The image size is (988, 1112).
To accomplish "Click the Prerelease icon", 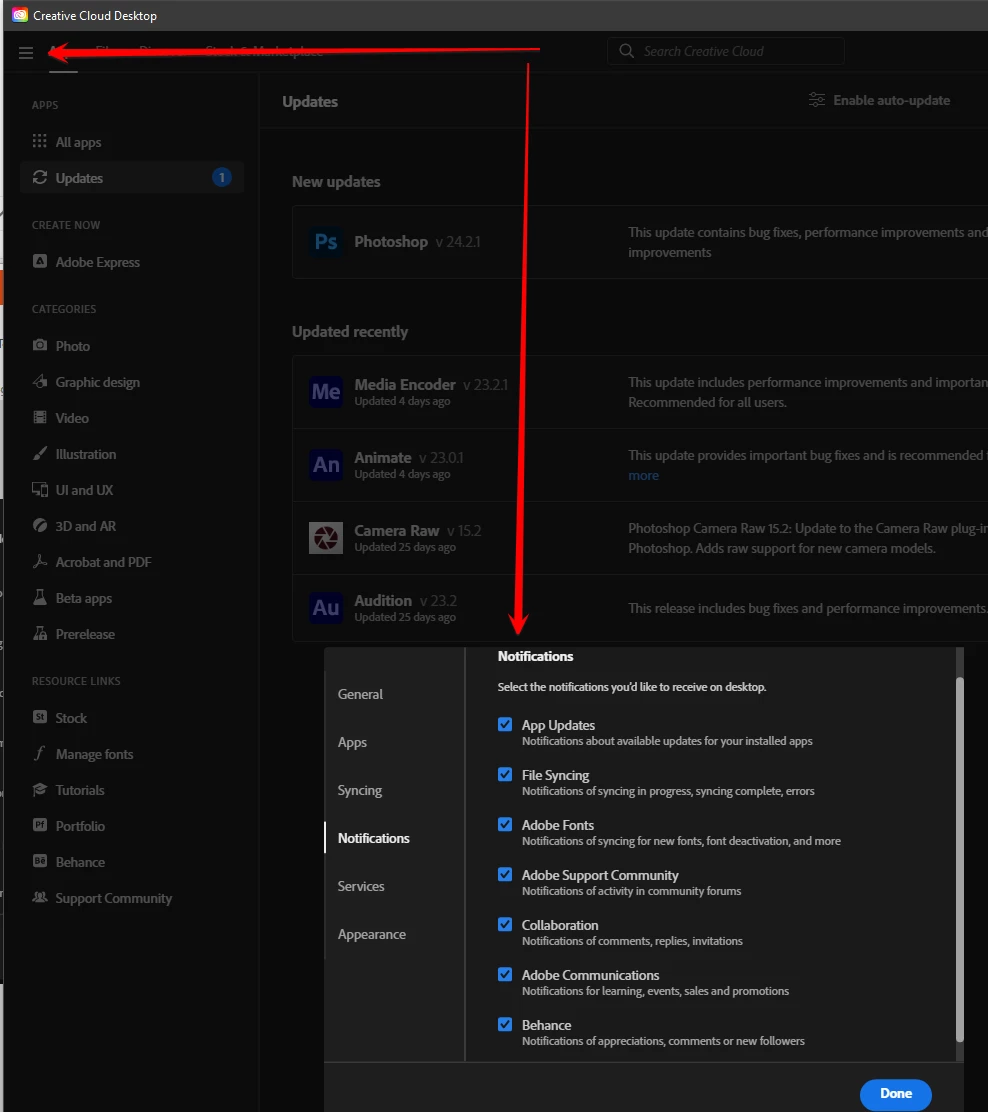I will tap(40, 633).
